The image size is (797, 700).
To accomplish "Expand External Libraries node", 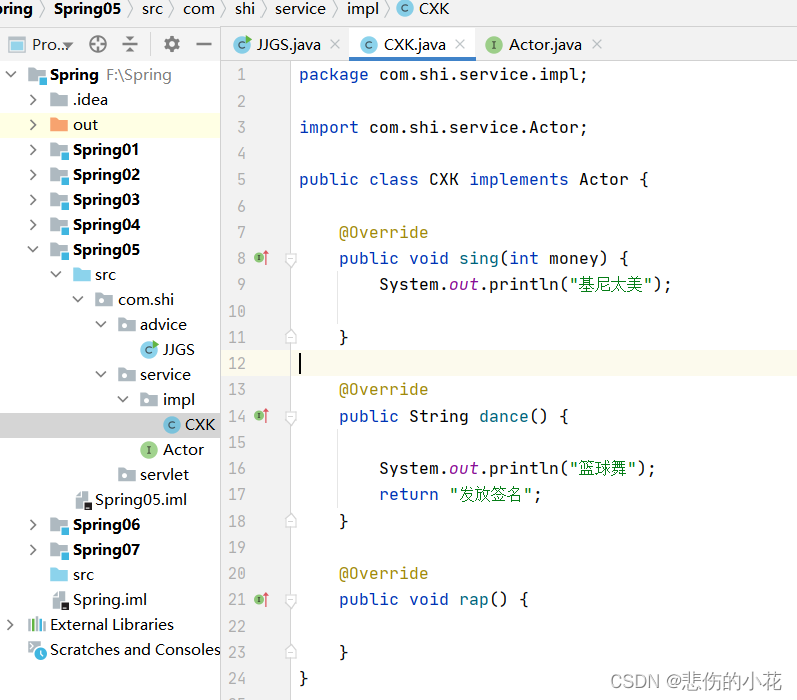I will (10, 624).
